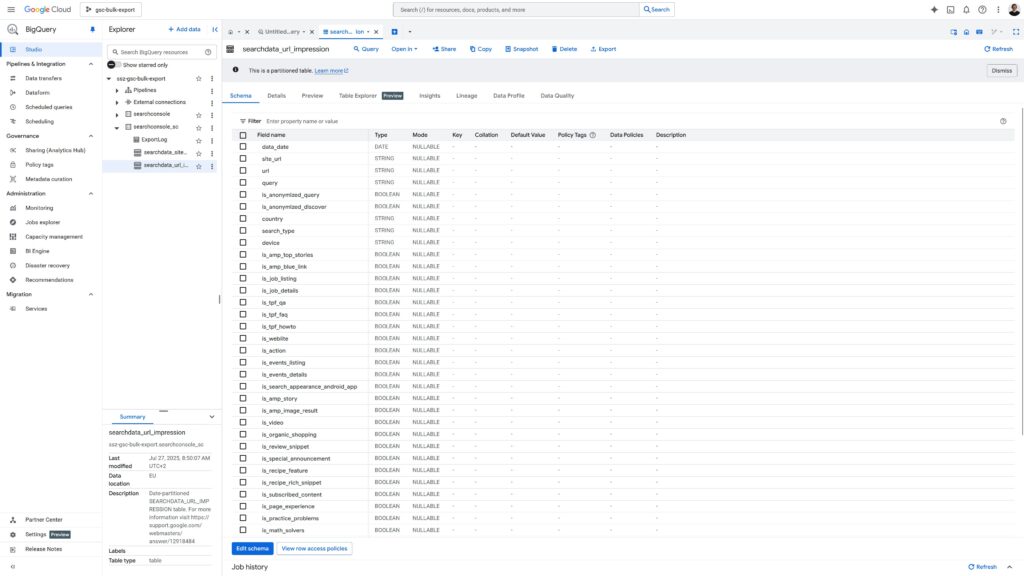Toggle Show starred only switch
The height and width of the screenshot is (576, 1024).
click(113, 65)
